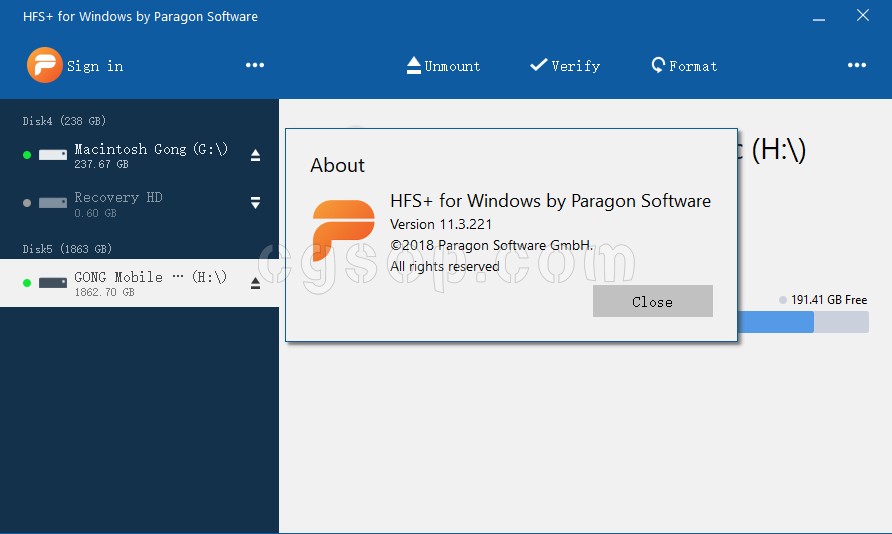Eject GONG Mobile volume icon
892x534 pixels.
[255, 284]
